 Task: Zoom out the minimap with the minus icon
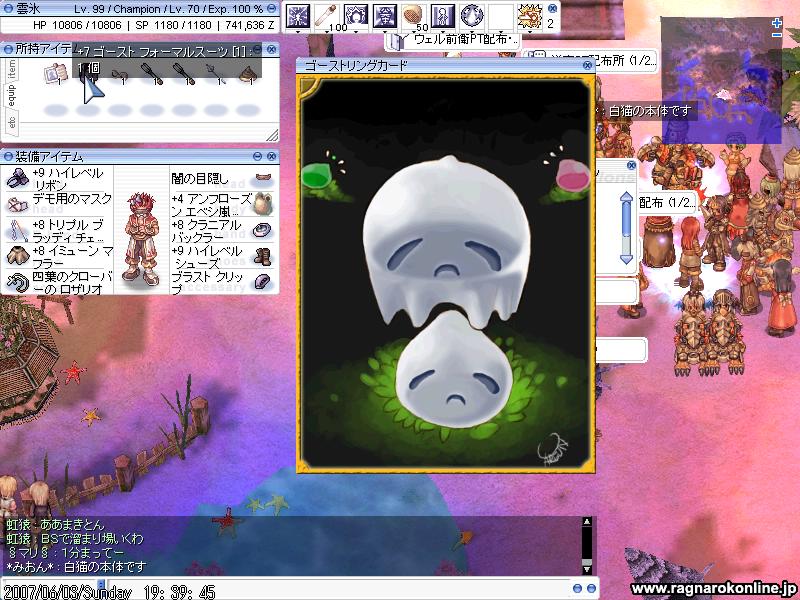777,35
